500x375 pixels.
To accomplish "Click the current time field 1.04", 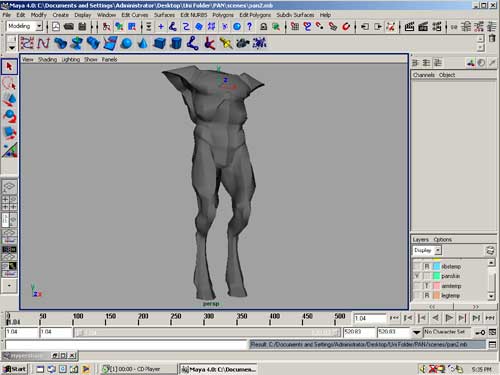I will (x=369, y=318).
